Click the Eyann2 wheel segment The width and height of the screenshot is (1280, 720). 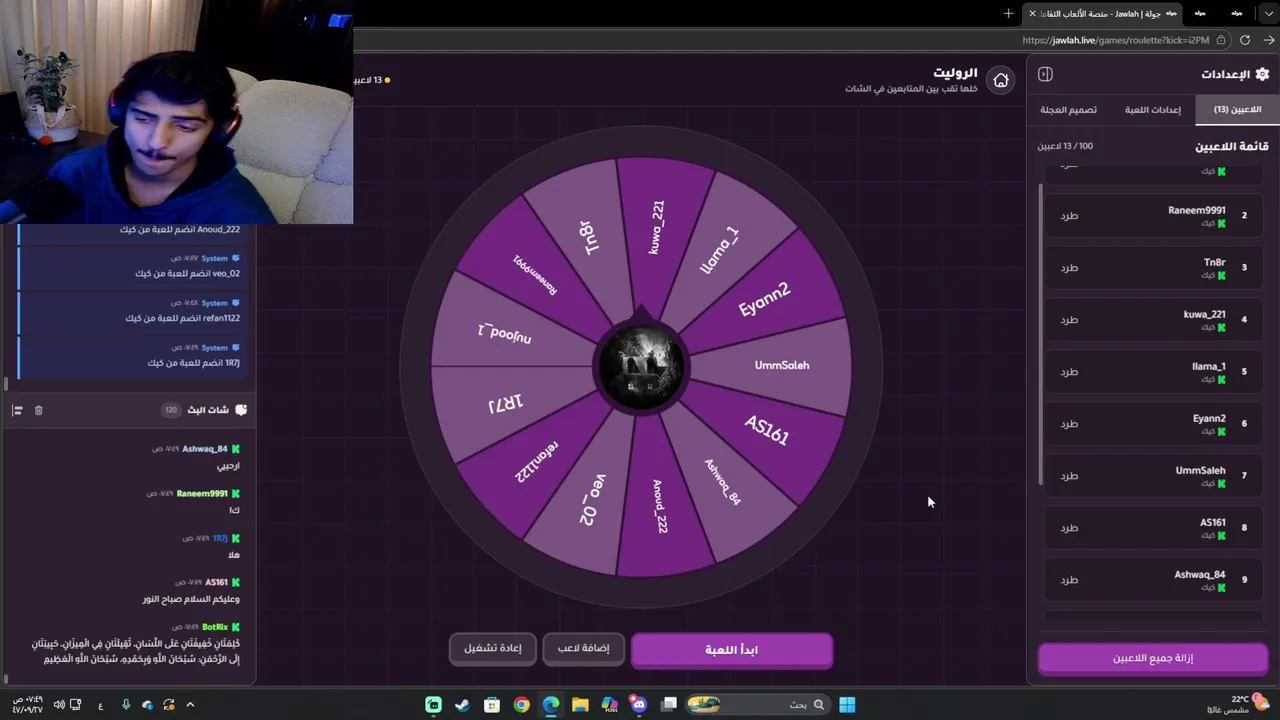point(765,299)
